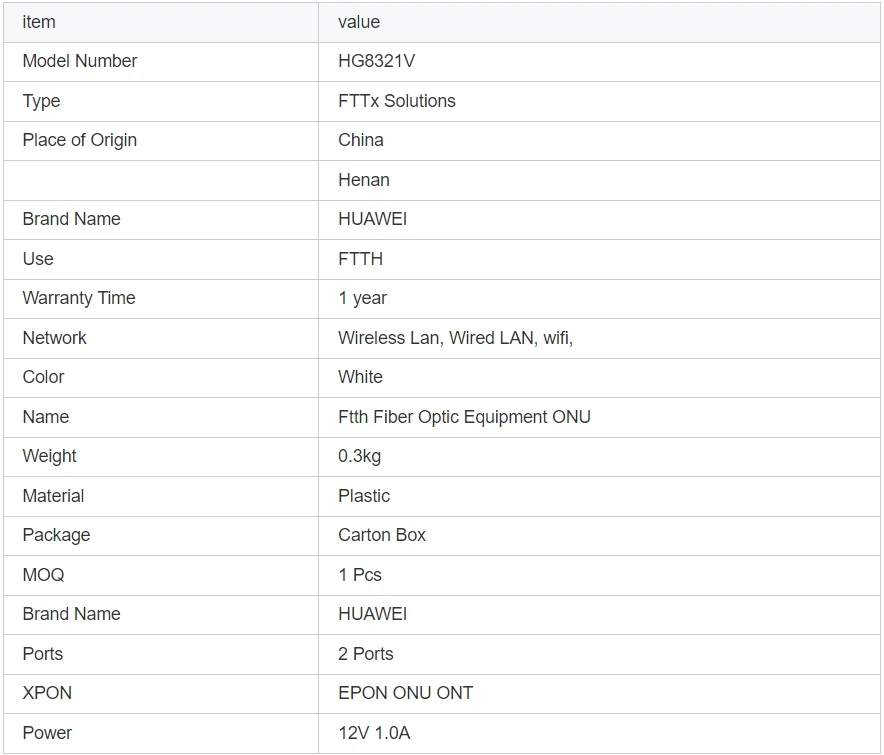Click the '1 Pcs' MOQ value
The width and height of the screenshot is (884, 755).
(x=360, y=575)
